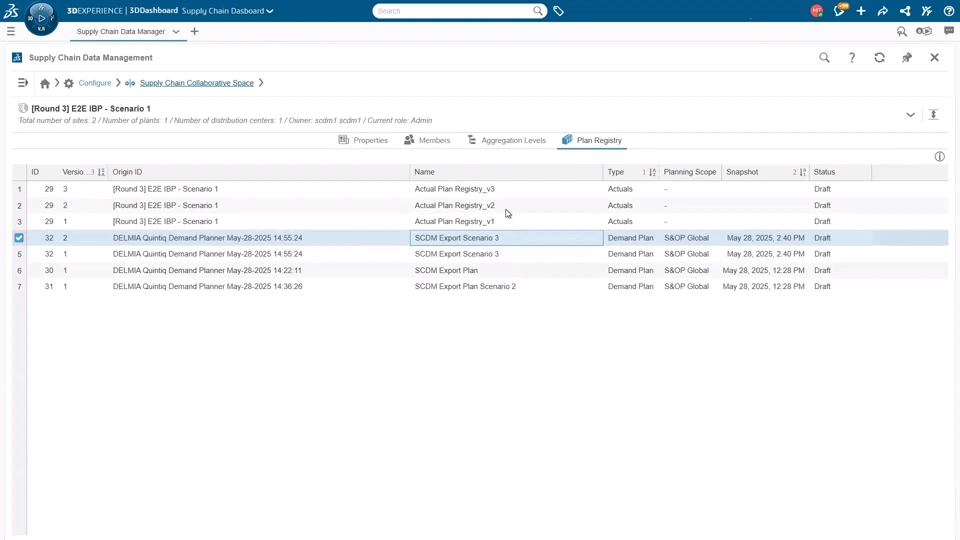This screenshot has height=540, width=960.
Task: Click row number 5 header
Action: 19,254
